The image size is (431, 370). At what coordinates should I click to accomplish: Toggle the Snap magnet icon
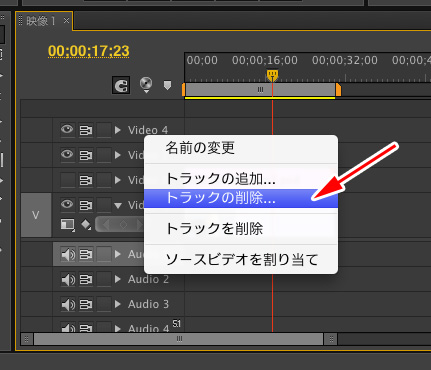tap(121, 86)
